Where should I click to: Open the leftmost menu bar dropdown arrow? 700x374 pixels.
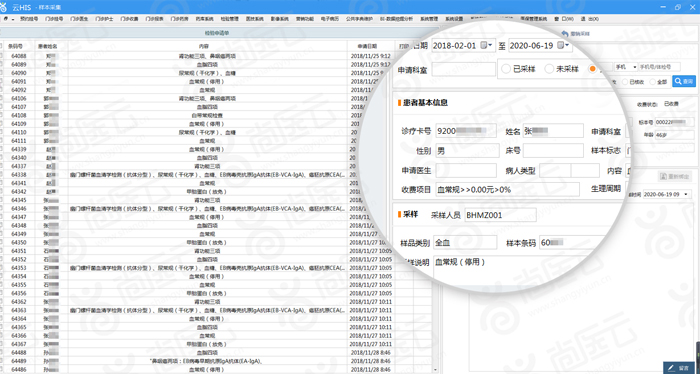[13, 19]
